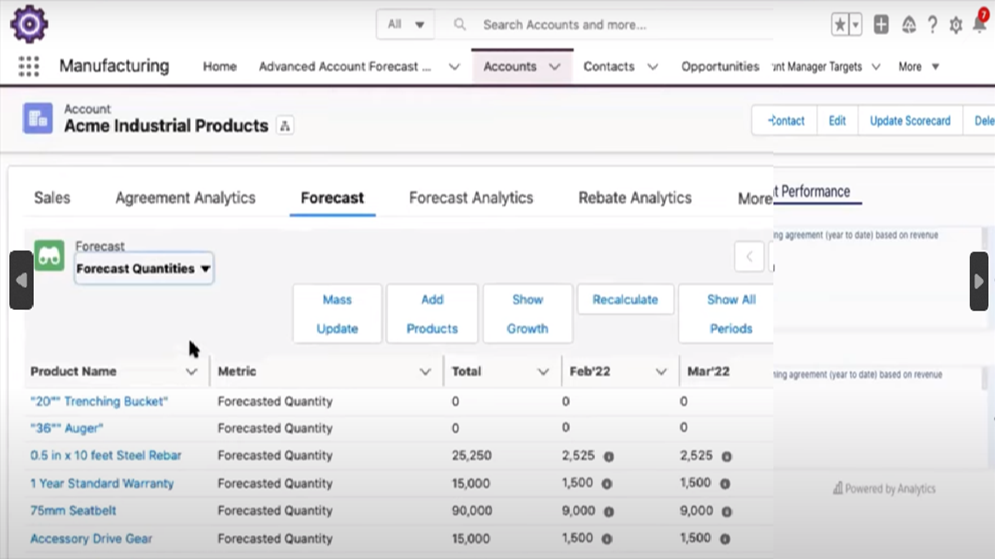This screenshot has height=559, width=995.
Task: Click the right black carousel arrow
Action: [979, 281]
